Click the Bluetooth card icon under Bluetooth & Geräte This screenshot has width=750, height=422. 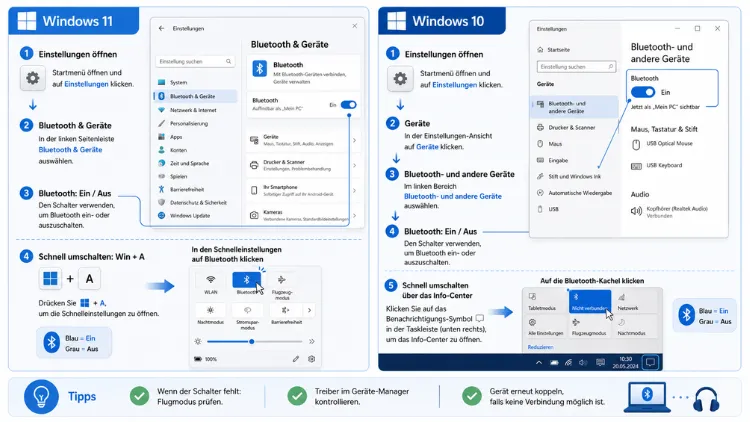pos(260,68)
